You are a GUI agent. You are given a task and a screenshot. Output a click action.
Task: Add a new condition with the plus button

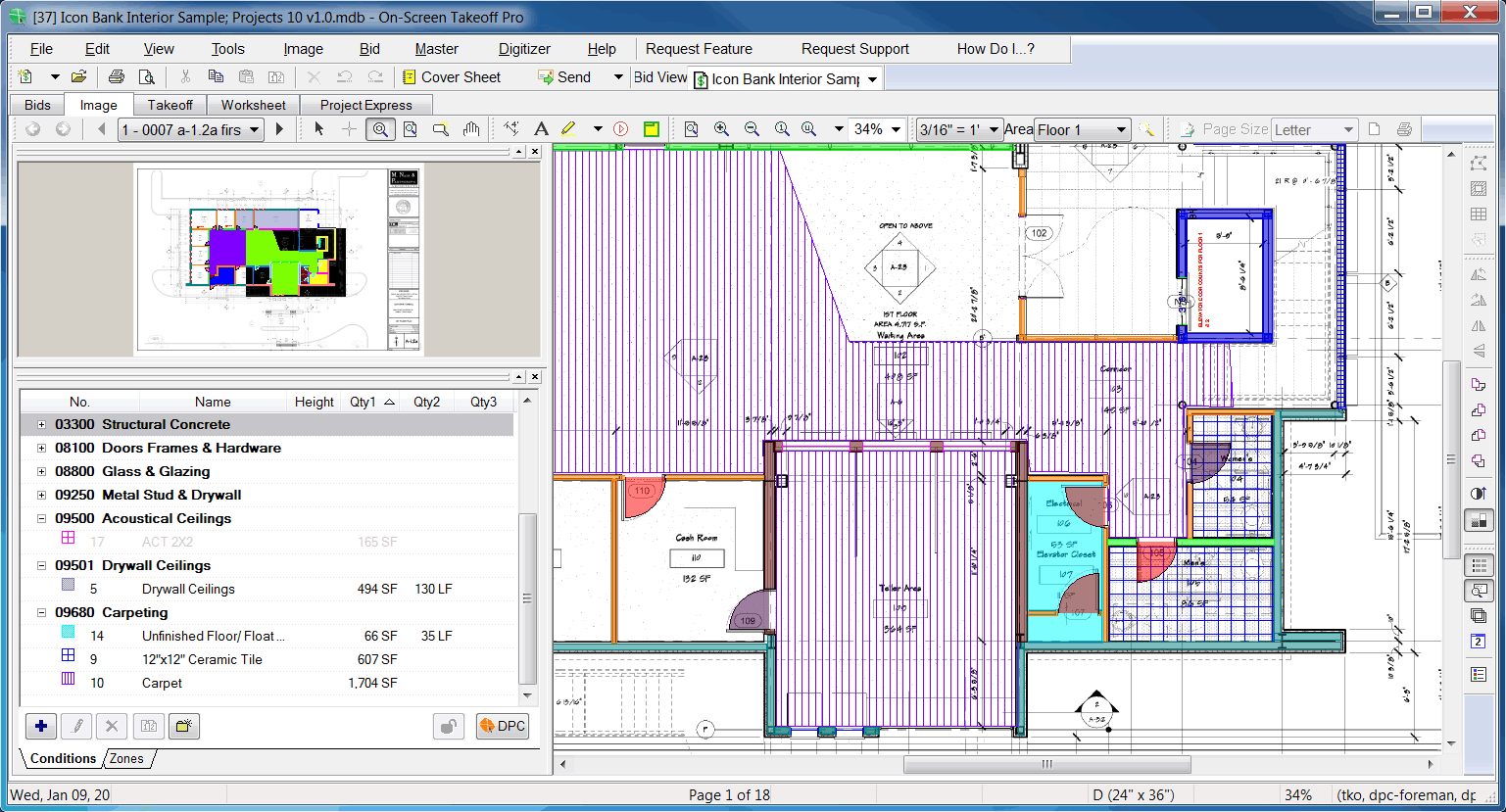point(41,726)
